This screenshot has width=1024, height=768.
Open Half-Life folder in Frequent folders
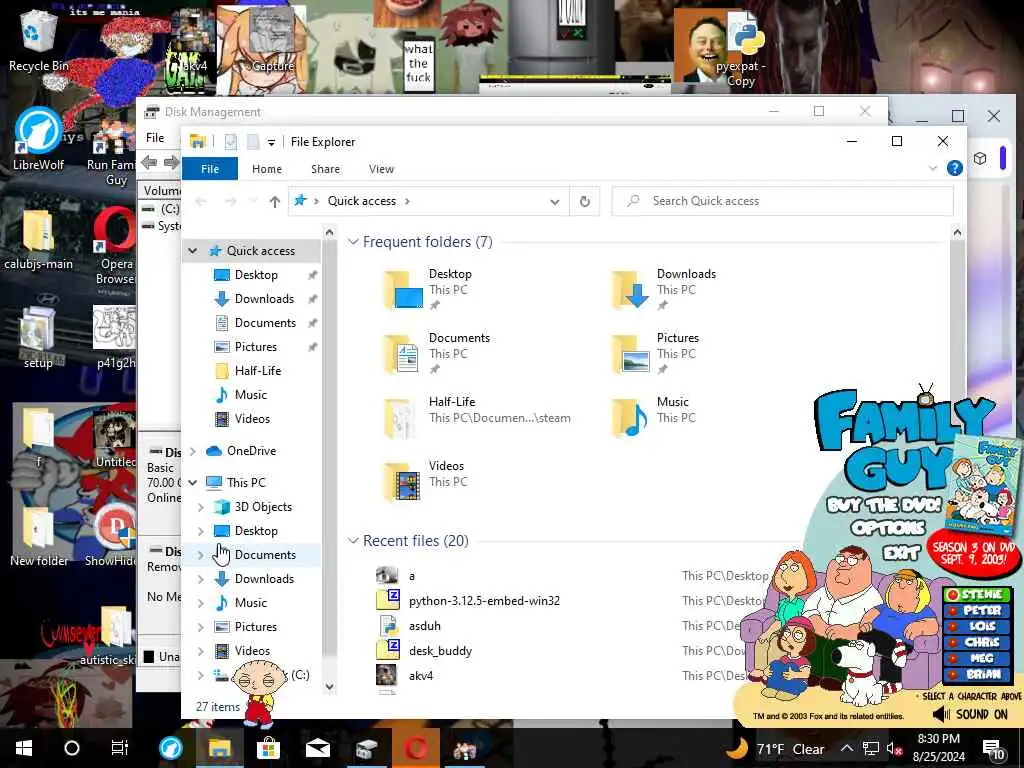point(477,417)
